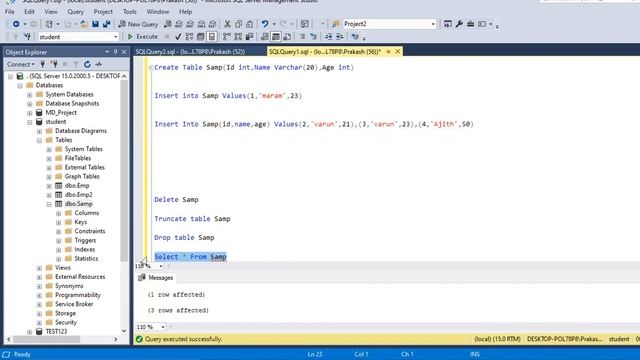Click the Toolbox icon

471,24
